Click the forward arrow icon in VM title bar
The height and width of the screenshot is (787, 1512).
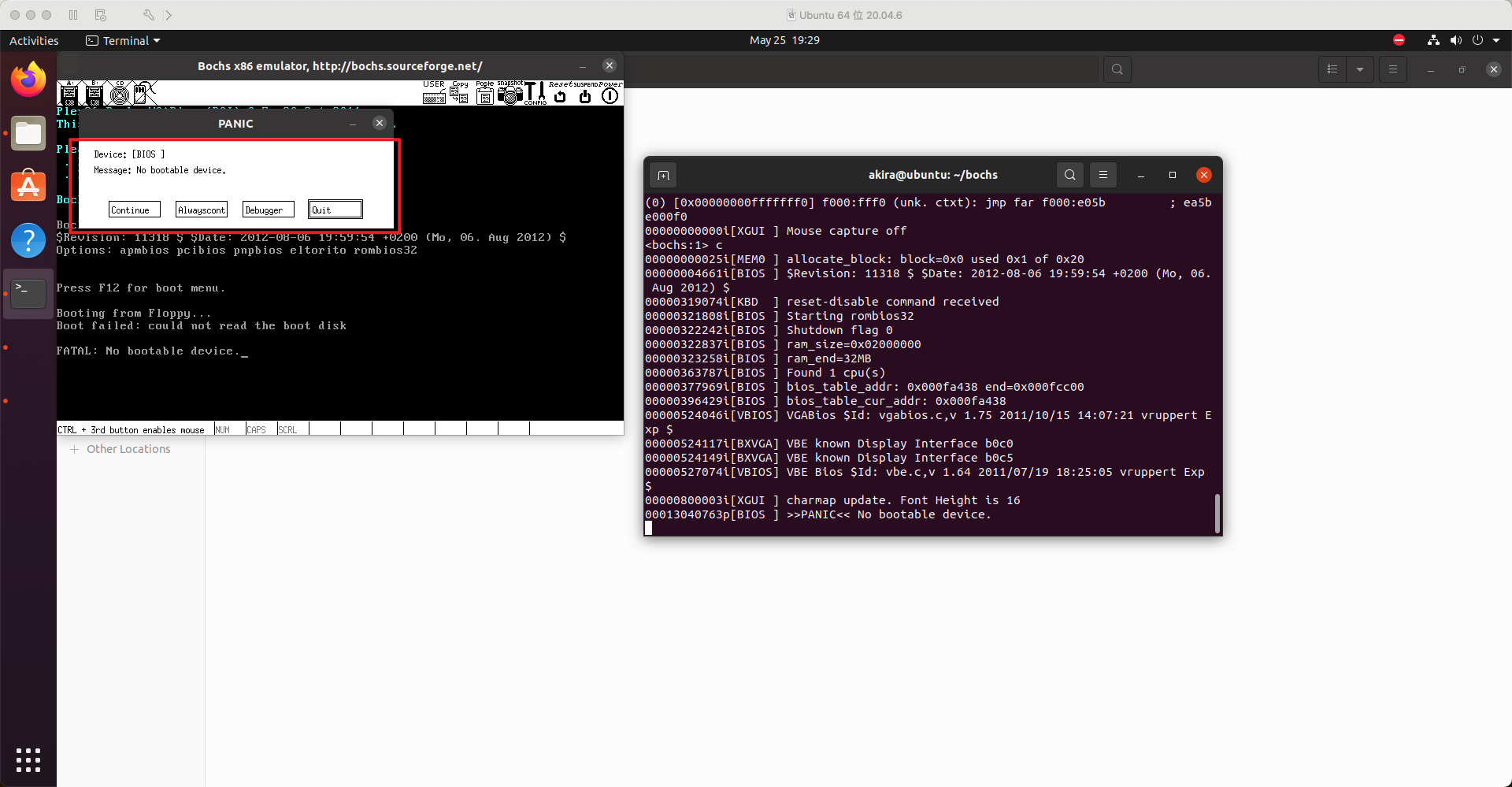click(169, 15)
